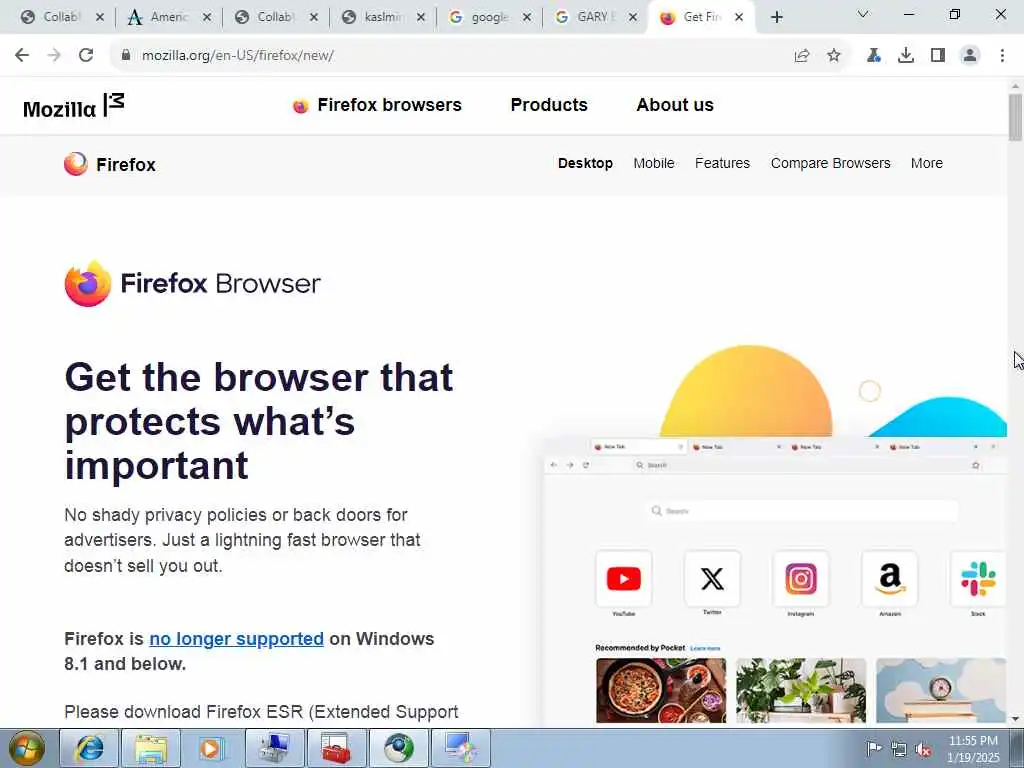Open the Chrome labs flask icon

click(873, 56)
